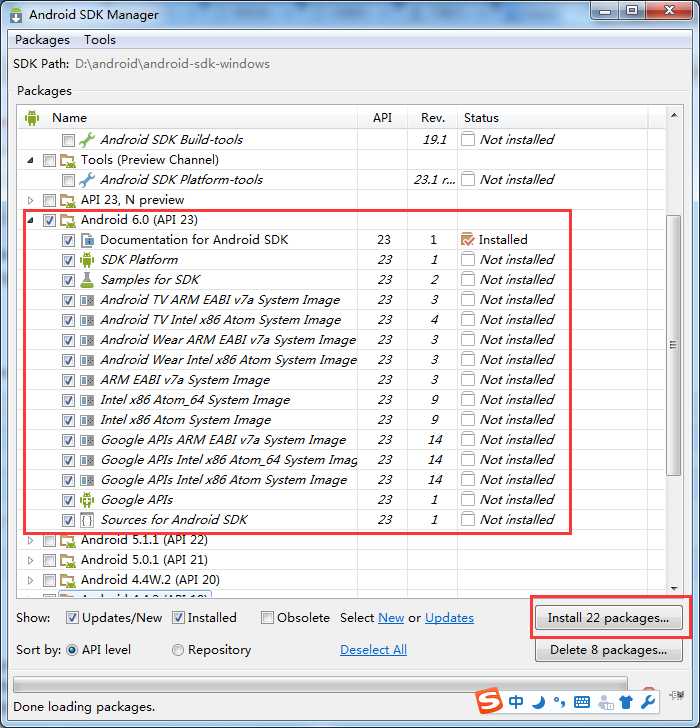
Task: Click the folder icon of Tools (Preview Channel)
Action: click(x=68, y=160)
